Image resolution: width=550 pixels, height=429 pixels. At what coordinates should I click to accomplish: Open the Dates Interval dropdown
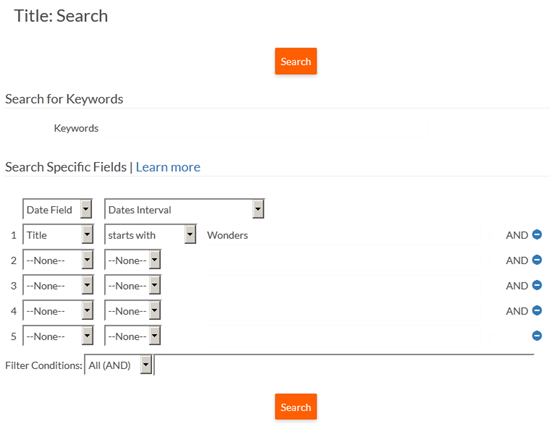pos(184,209)
